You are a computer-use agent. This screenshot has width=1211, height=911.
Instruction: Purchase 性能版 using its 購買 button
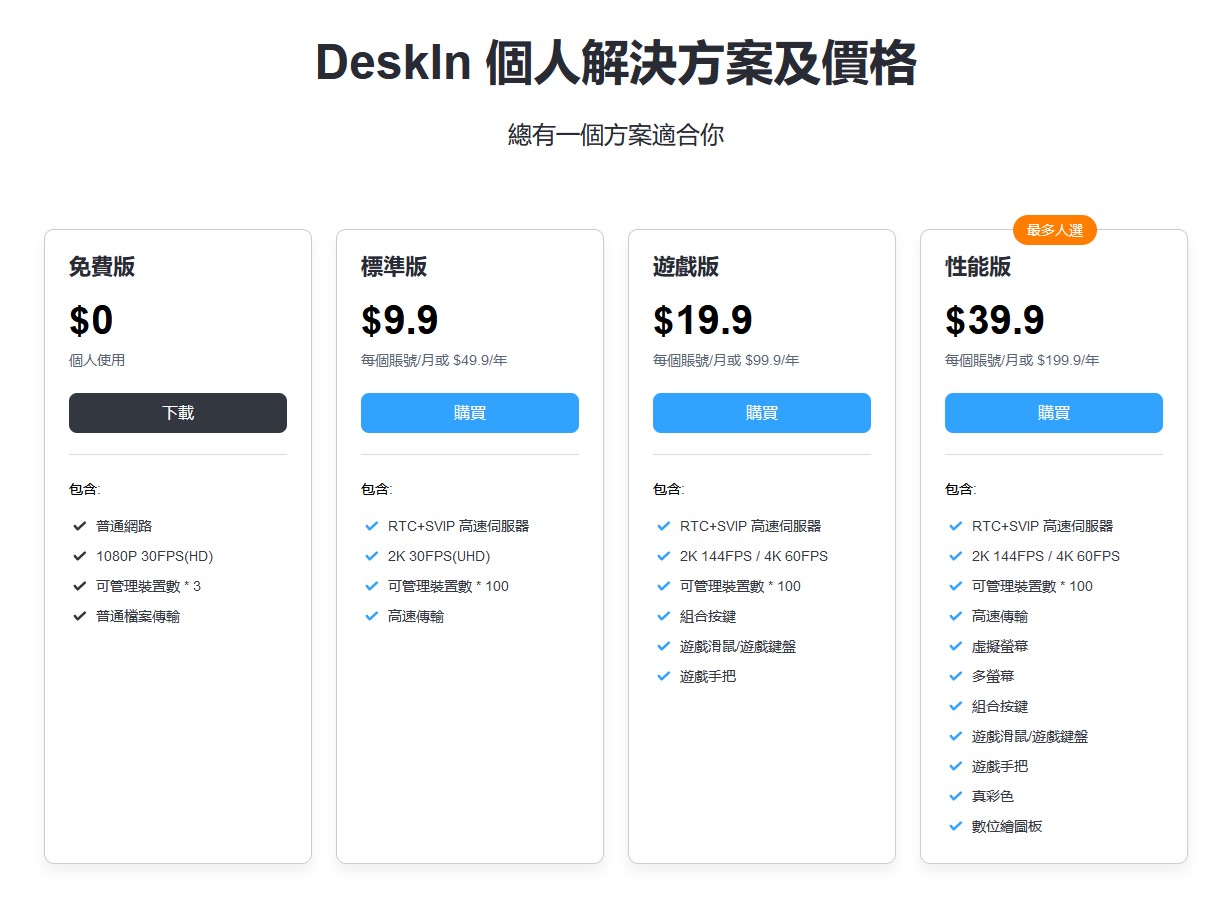[x=1054, y=413]
